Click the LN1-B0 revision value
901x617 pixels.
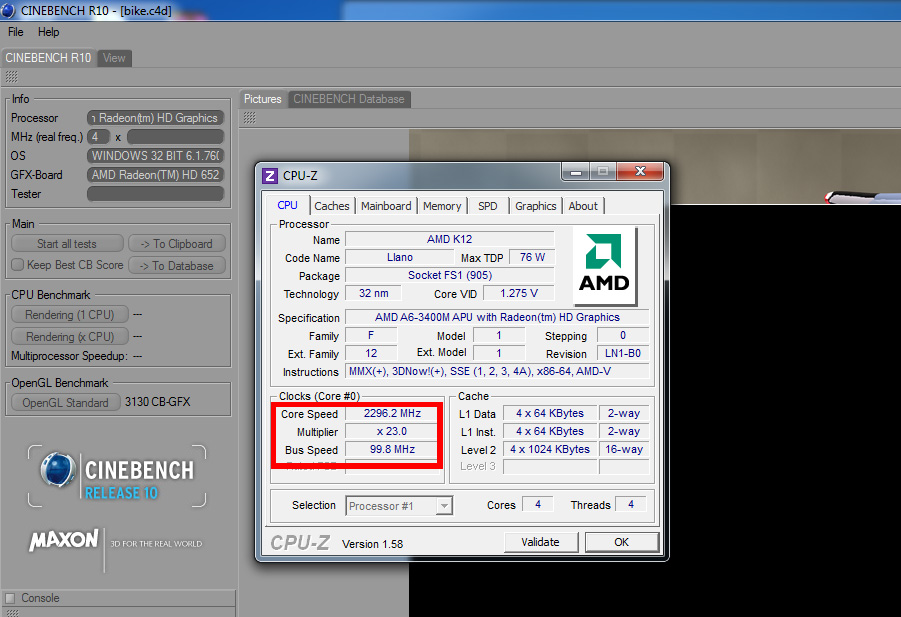tap(623, 353)
